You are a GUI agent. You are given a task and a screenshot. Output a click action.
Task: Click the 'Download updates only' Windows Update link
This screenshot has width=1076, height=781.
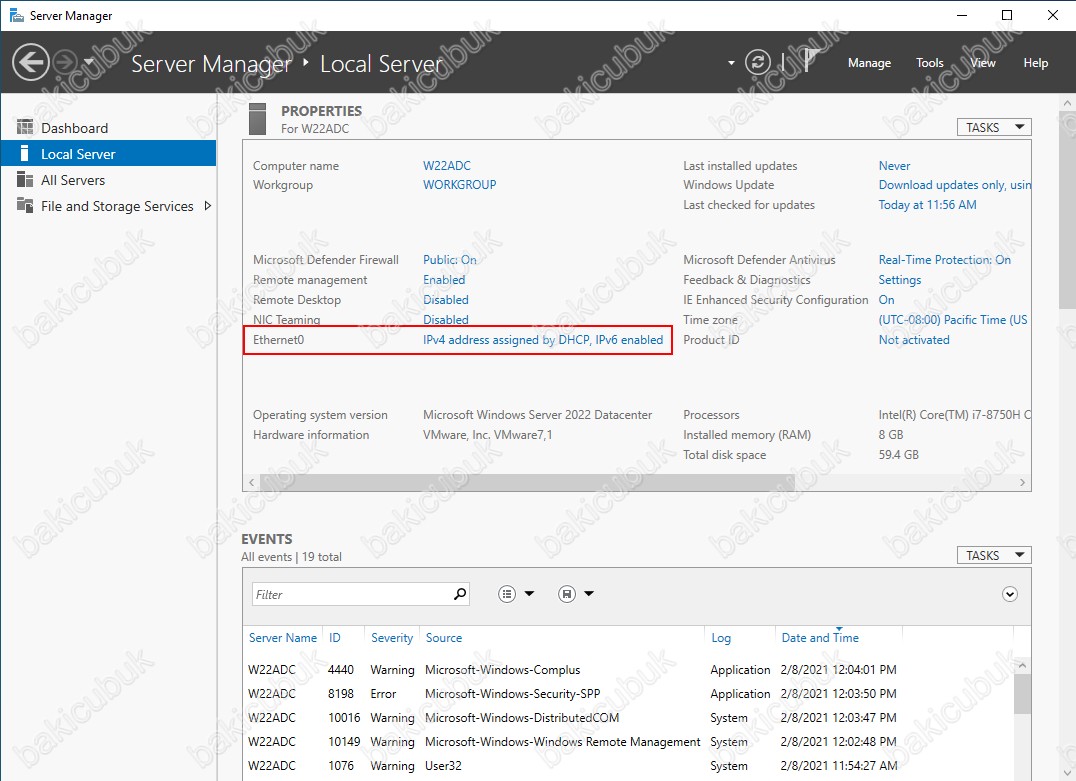click(x=955, y=185)
